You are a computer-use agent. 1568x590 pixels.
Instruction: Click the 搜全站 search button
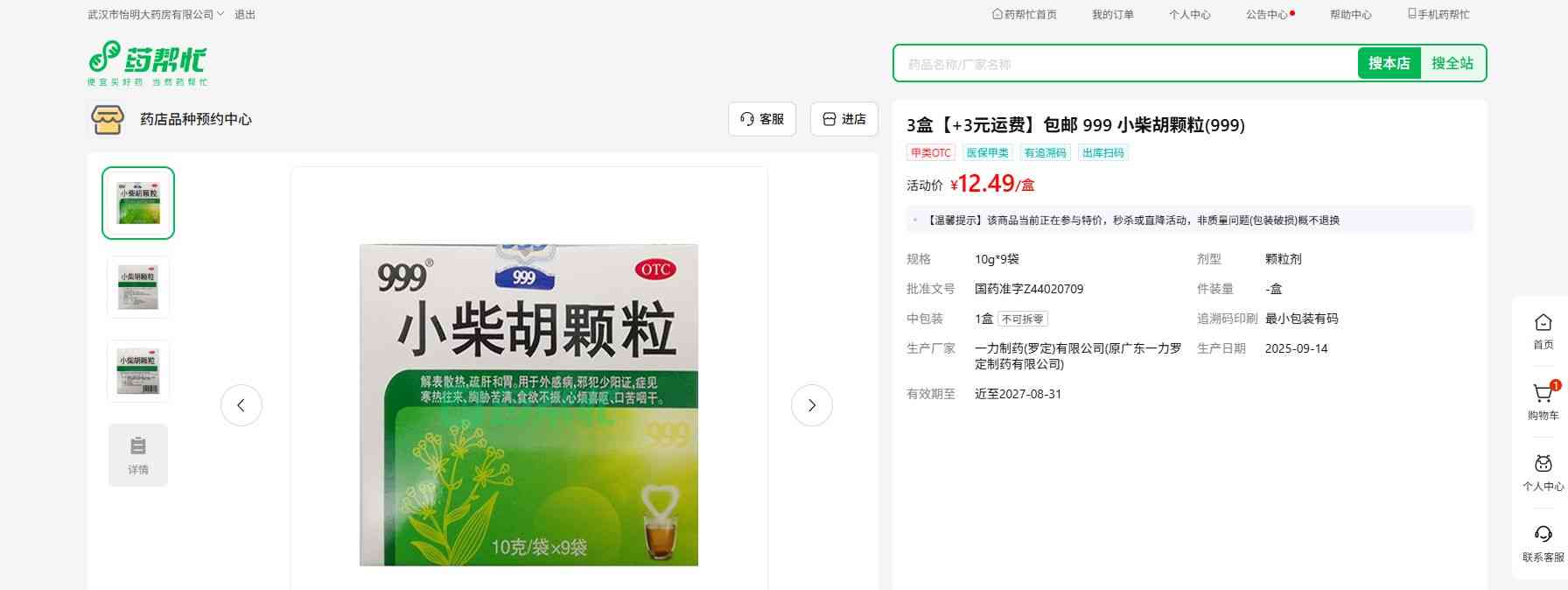pos(1452,63)
